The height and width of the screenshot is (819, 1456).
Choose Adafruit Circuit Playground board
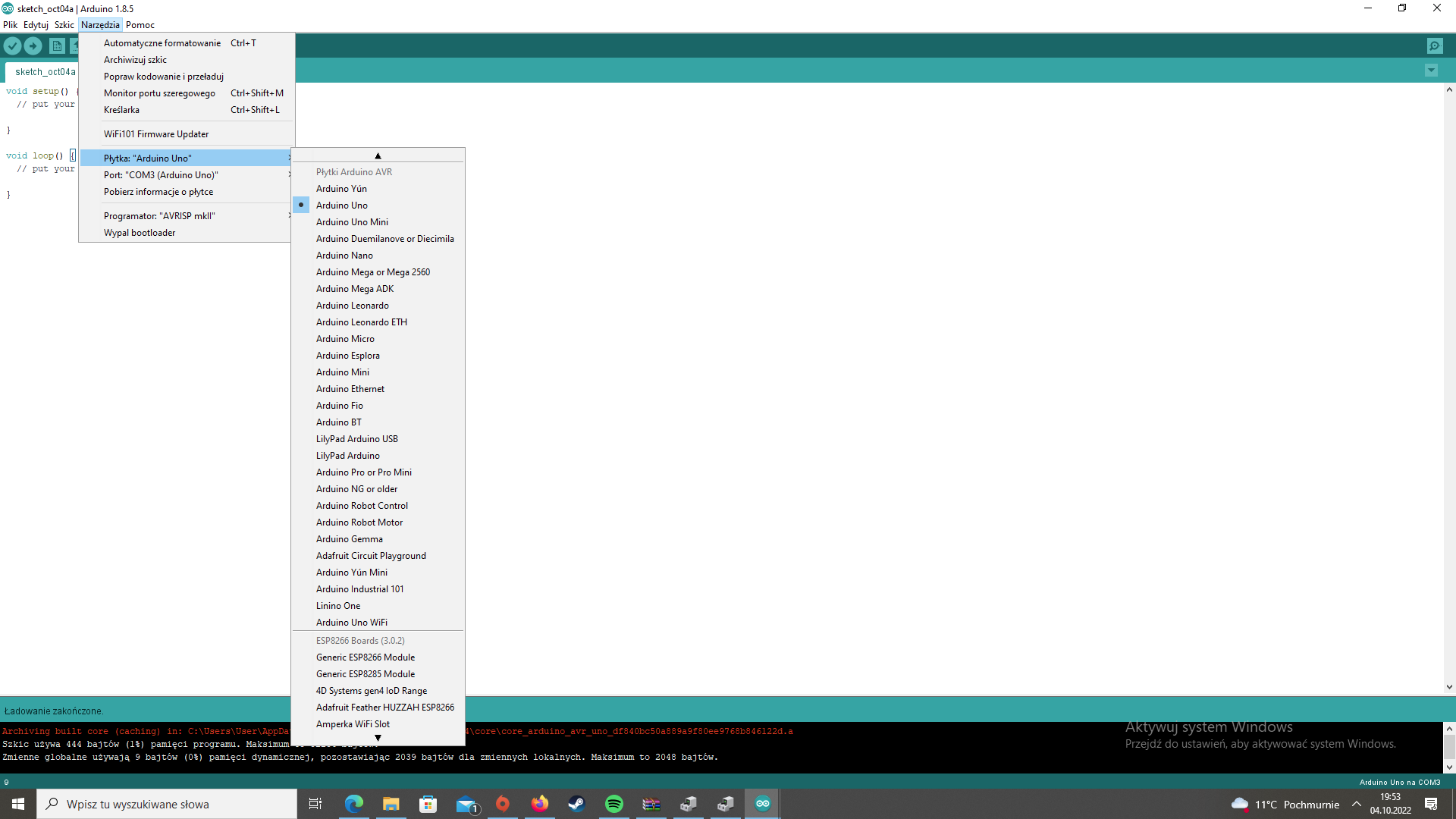(x=378, y=556)
